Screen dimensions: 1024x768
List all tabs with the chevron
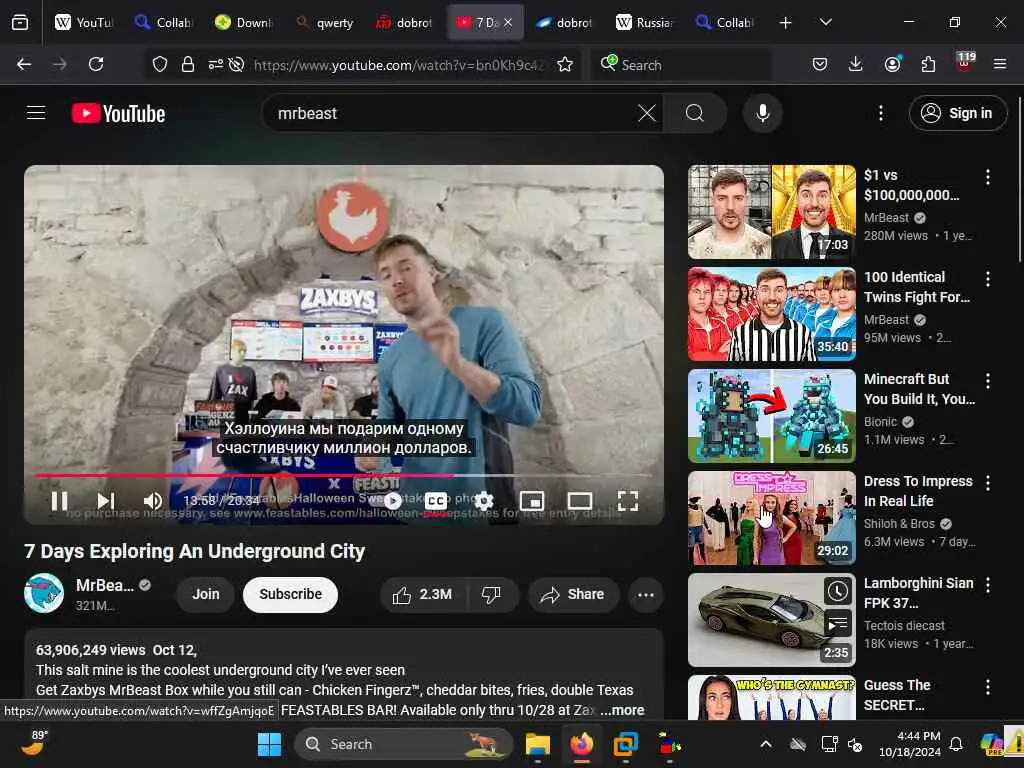[x=825, y=22]
